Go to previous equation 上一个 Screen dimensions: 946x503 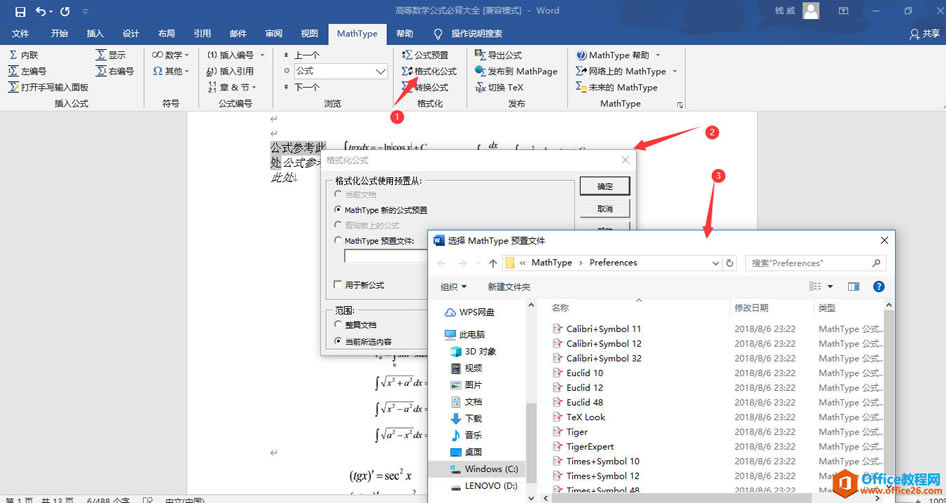302,55
